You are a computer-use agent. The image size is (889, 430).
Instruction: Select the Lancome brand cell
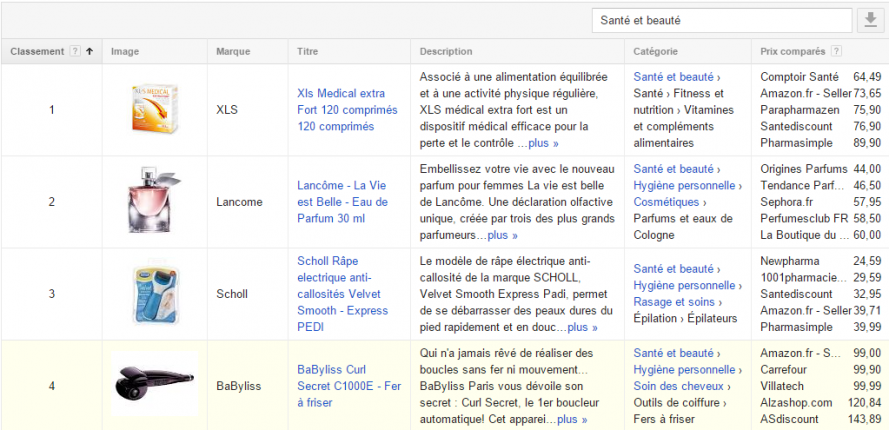(248, 201)
